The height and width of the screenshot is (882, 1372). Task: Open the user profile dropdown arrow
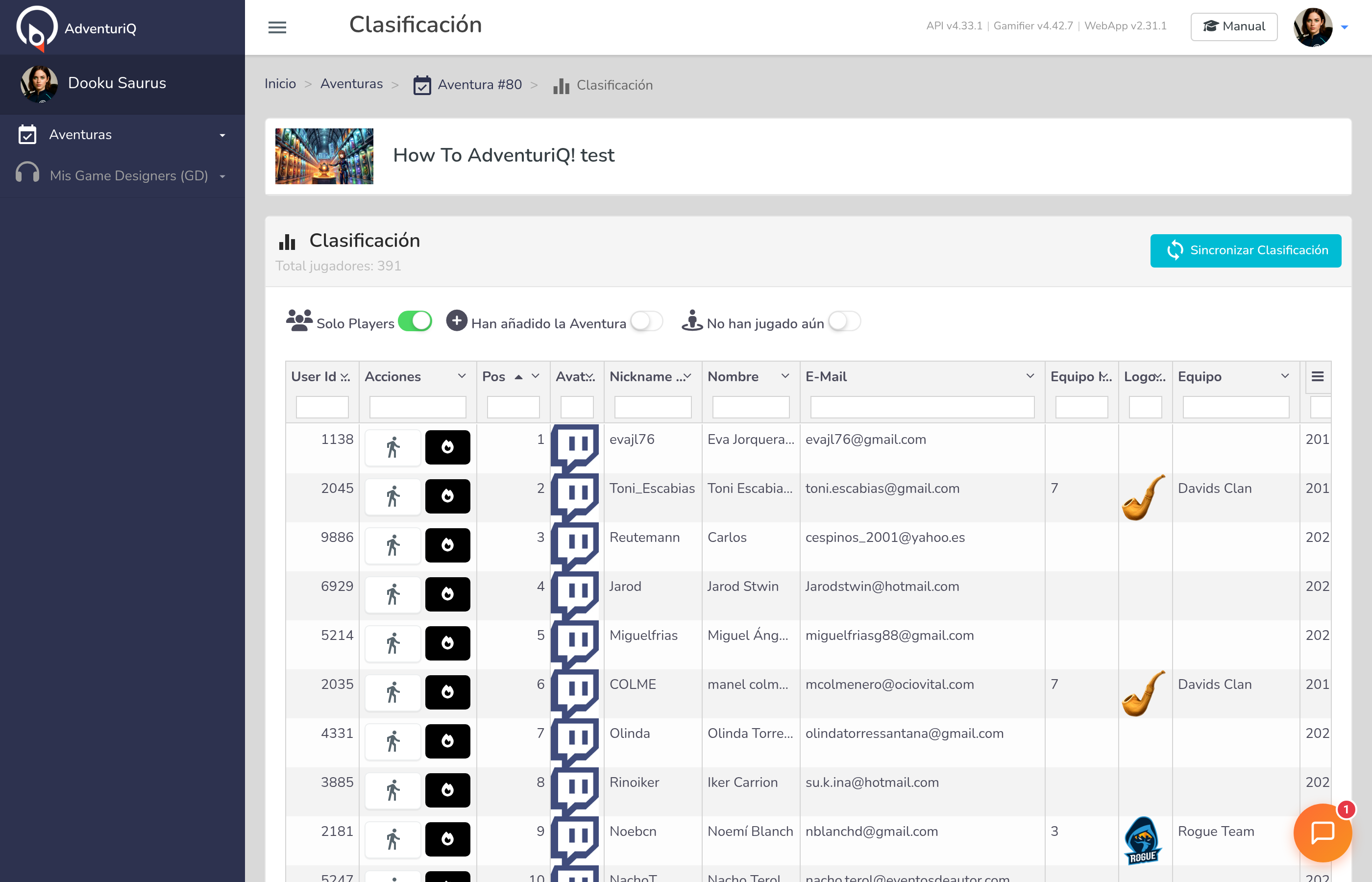tap(1345, 27)
